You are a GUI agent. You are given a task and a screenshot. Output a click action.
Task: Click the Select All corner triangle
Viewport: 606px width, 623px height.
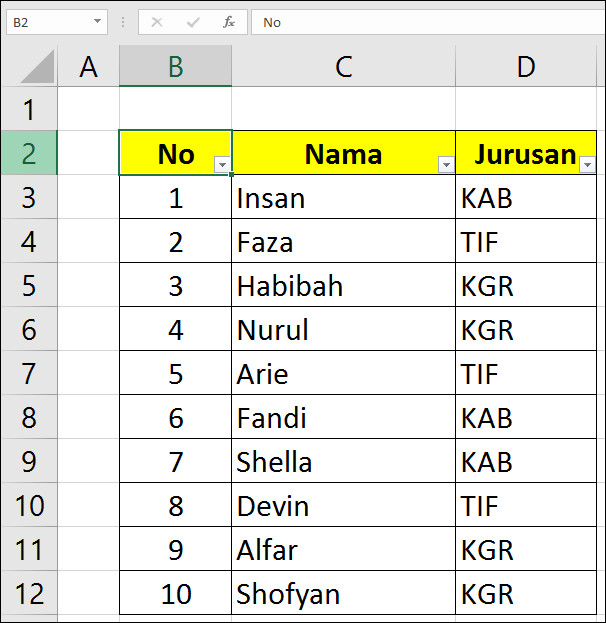point(37,67)
